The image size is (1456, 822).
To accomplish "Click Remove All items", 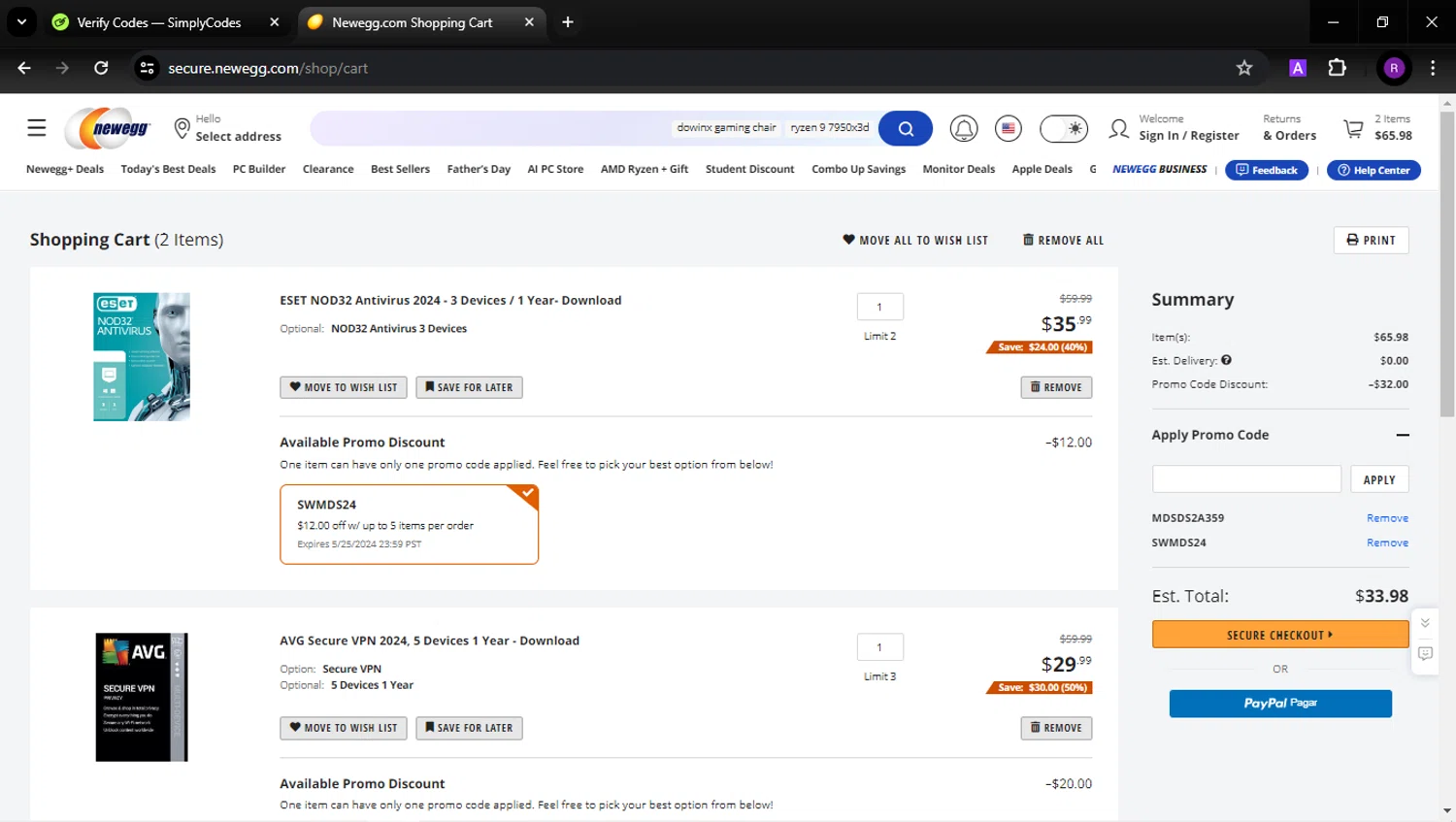I will 1063,240.
